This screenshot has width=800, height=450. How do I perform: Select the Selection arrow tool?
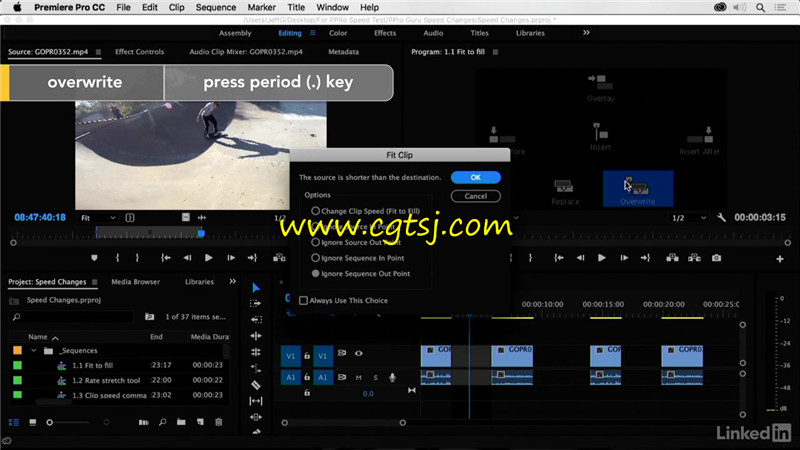(x=256, y=288)
